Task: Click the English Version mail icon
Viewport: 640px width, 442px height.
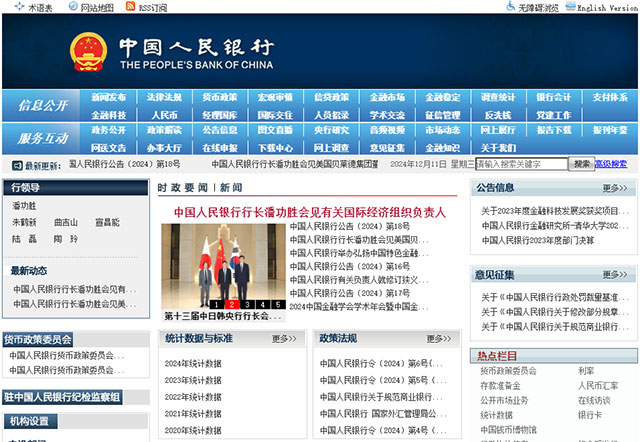Action: 597,7
